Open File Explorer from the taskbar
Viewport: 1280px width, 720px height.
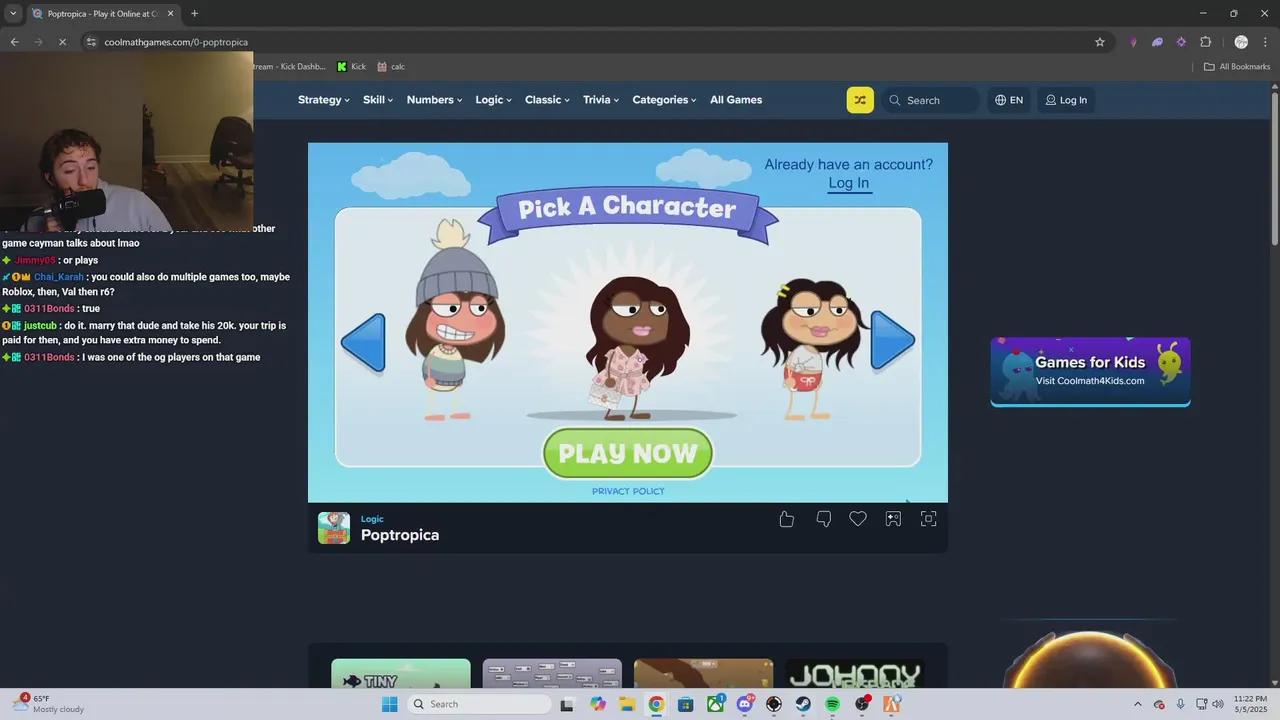[x=627, y=704]
